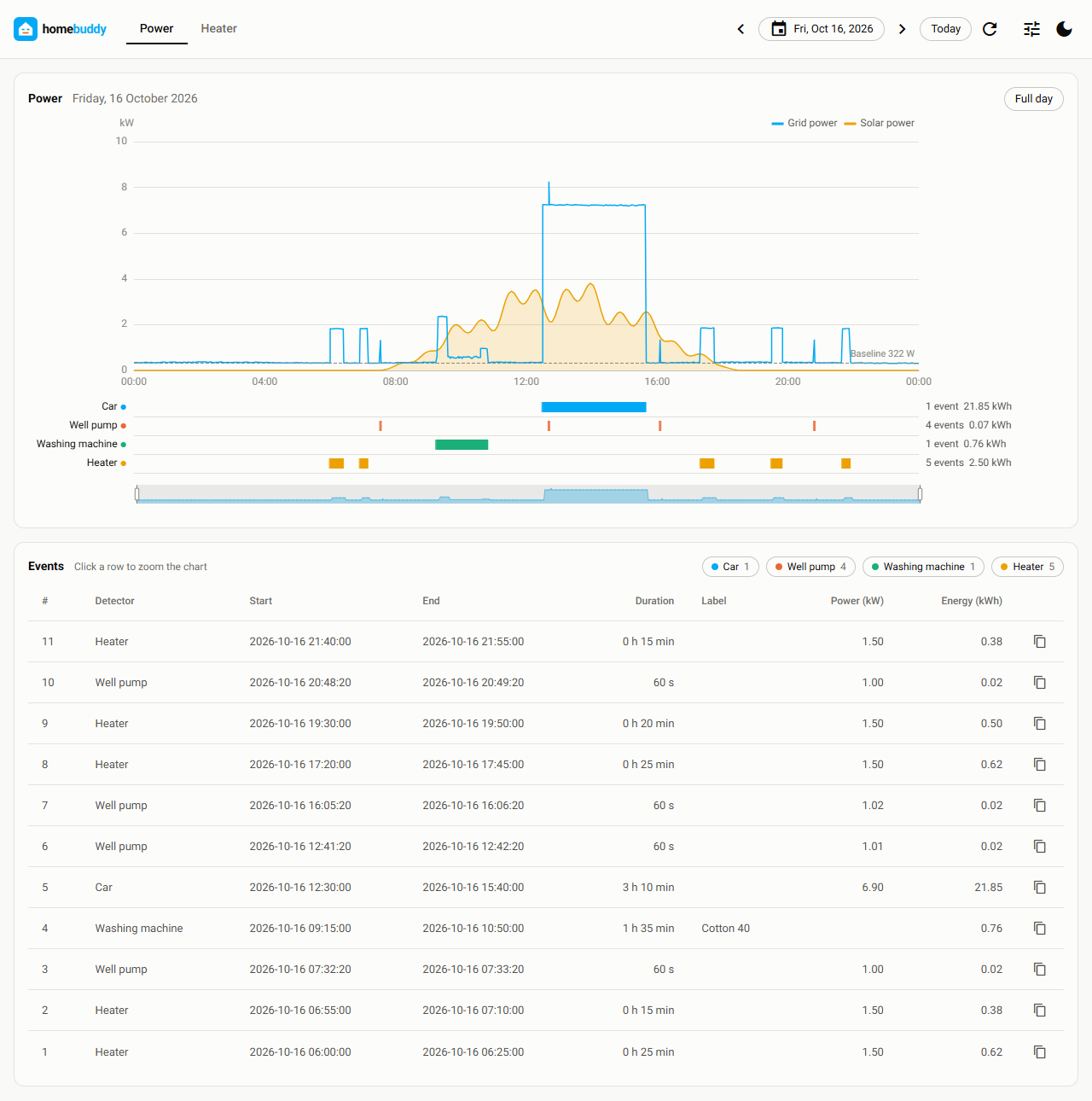This screenshot has height=1101, width=1092.
Task: Click the Washing machine timeline row label
Action: [77, 444]
